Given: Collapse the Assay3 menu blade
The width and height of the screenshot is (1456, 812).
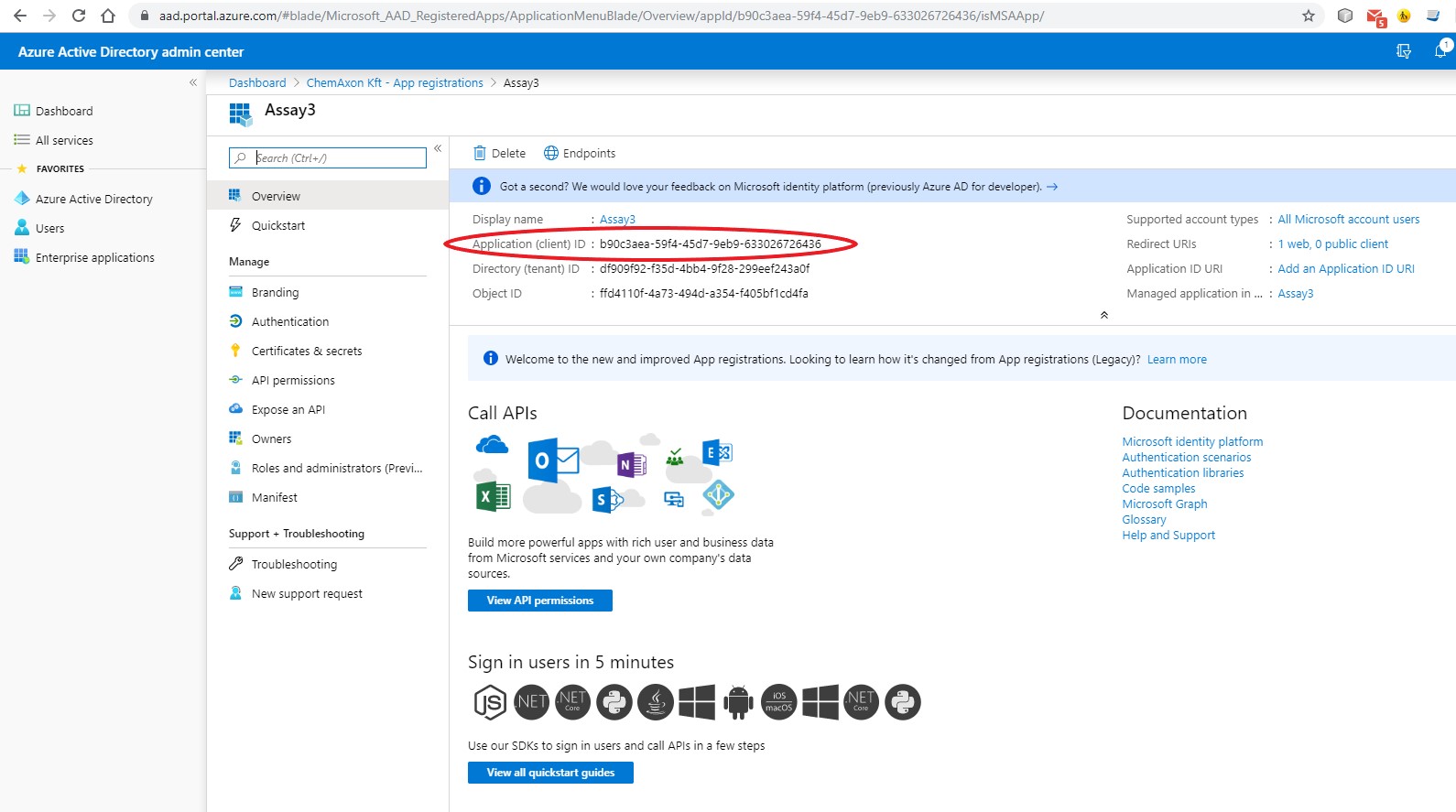Looking at the screenshot, I should (x=438, y=148).
